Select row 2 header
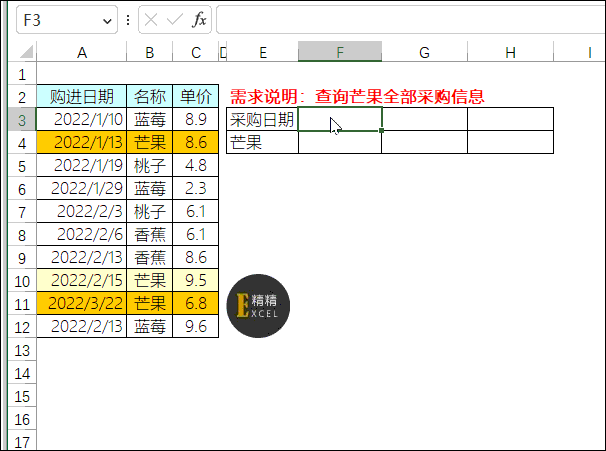The height and width of the screenshot is (451, 606). tap(22, 97)
